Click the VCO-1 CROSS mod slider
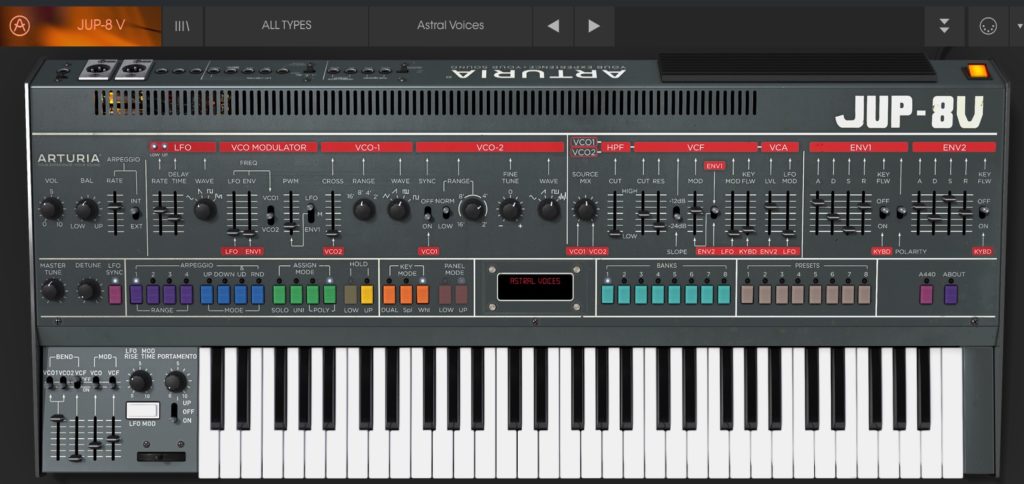This screenshot has height=484, width=1024. point(333,214)
